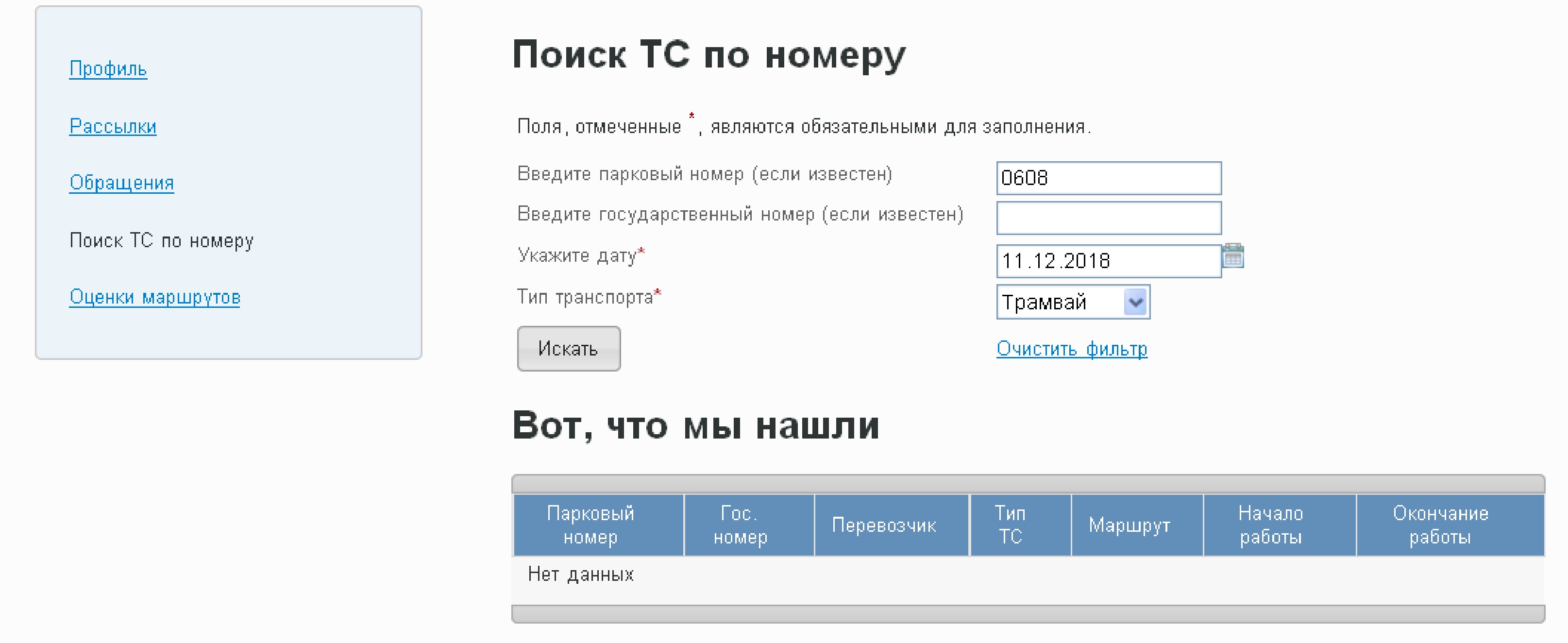The height and width of the screenshot is (643, 1568).
Task: Click the Перевозчик column header
Action: (884, 525)
